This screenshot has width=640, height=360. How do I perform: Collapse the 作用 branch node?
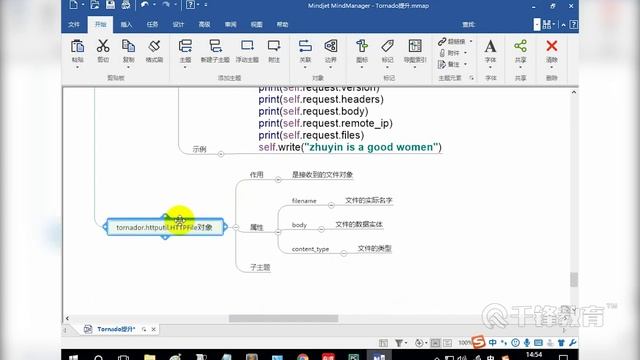point(278,180)
